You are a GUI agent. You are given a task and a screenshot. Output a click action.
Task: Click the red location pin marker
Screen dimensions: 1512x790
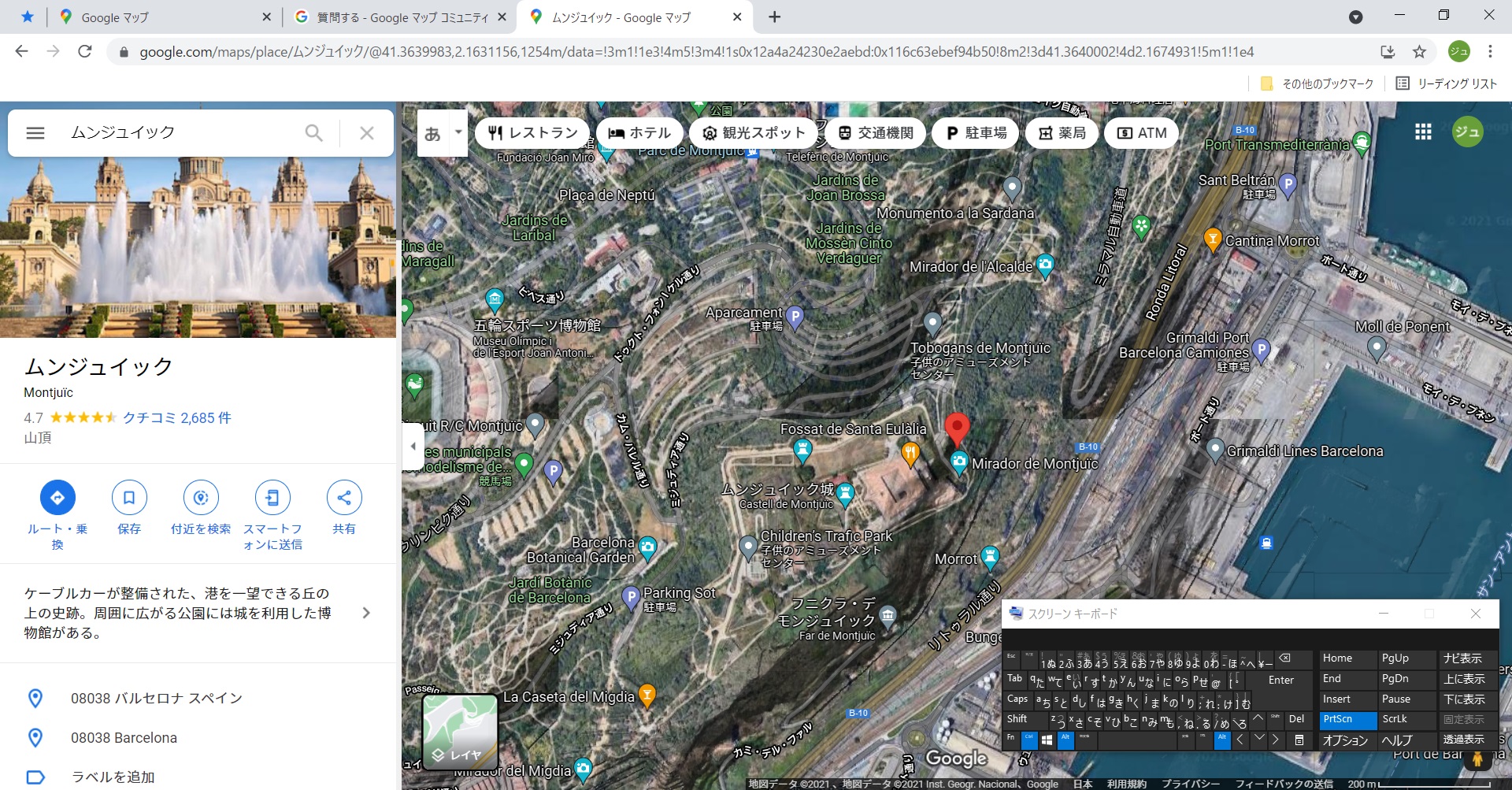(957, 428)
